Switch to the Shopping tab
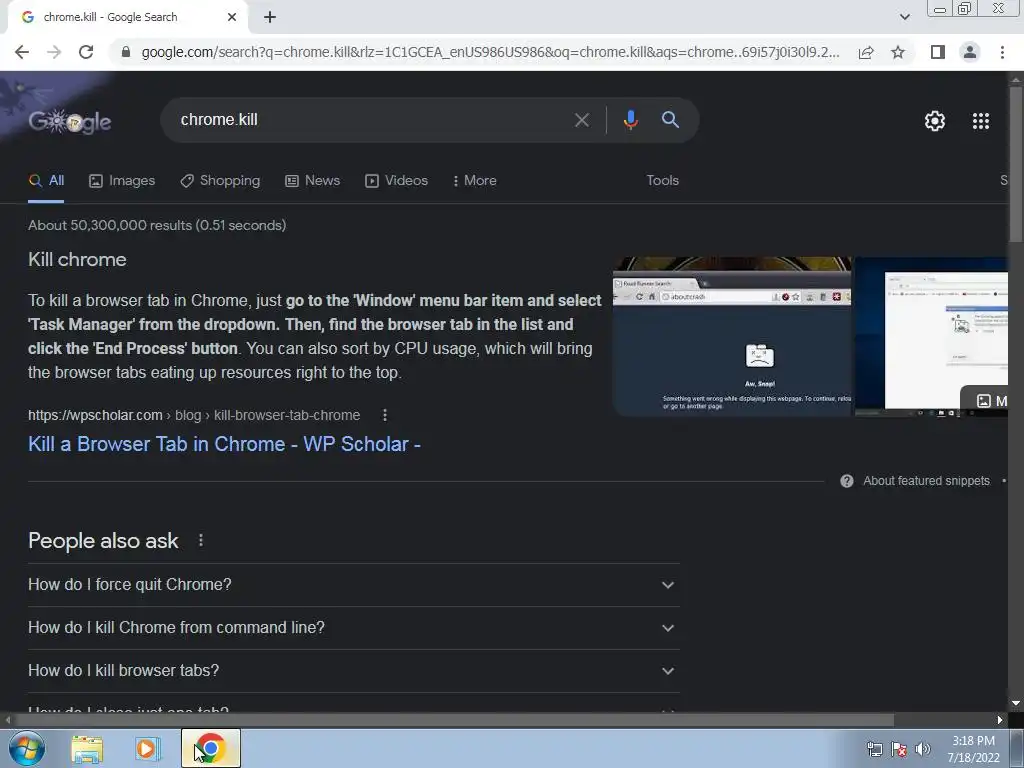Image resolution: width=1024 pixels, height=768 pixels. pyautogui.click(x=220, y=181)
